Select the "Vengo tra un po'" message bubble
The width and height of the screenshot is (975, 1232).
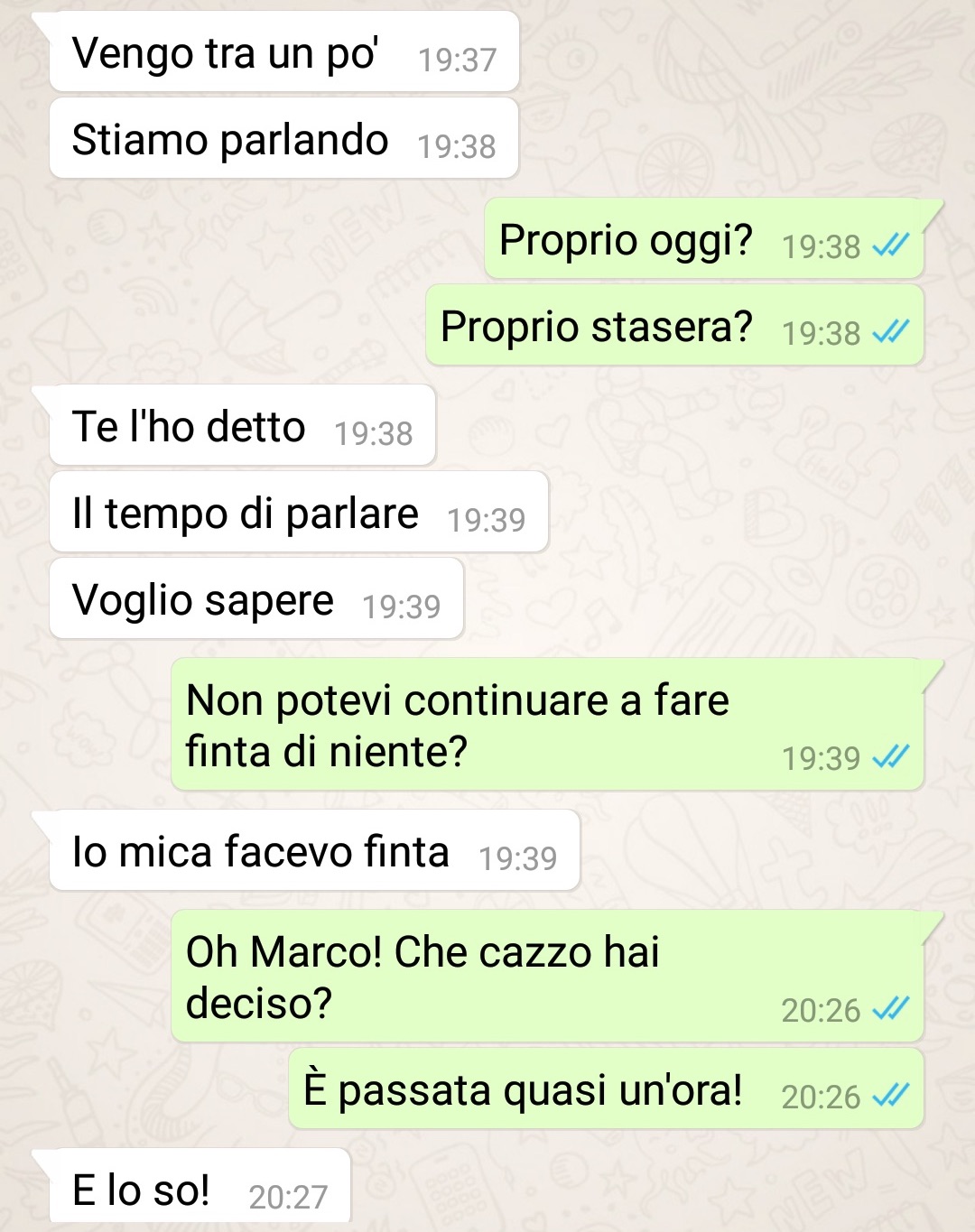tap(284, 52)
